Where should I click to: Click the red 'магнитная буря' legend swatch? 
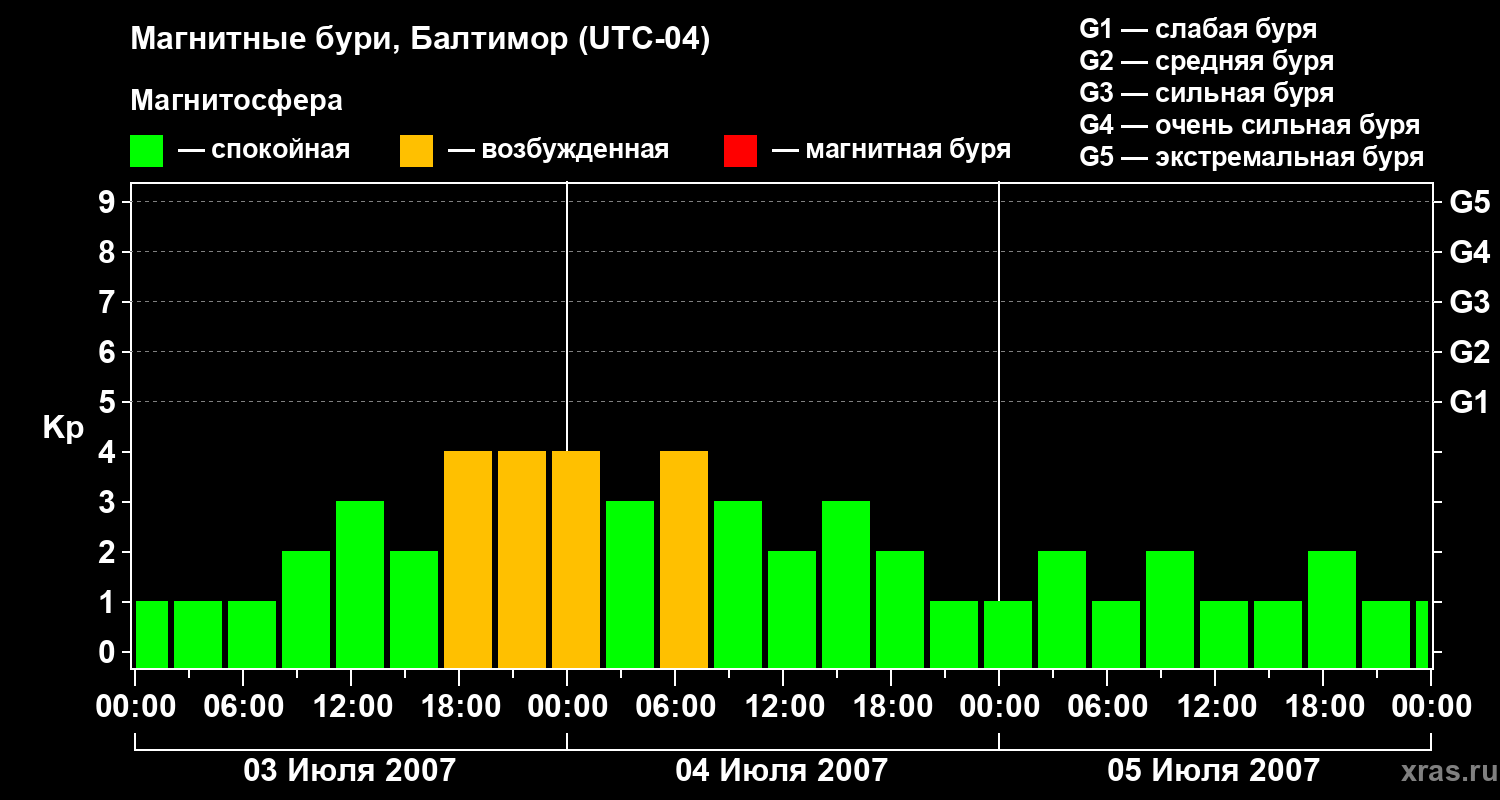pyautogui.click(x=740, y=151)
